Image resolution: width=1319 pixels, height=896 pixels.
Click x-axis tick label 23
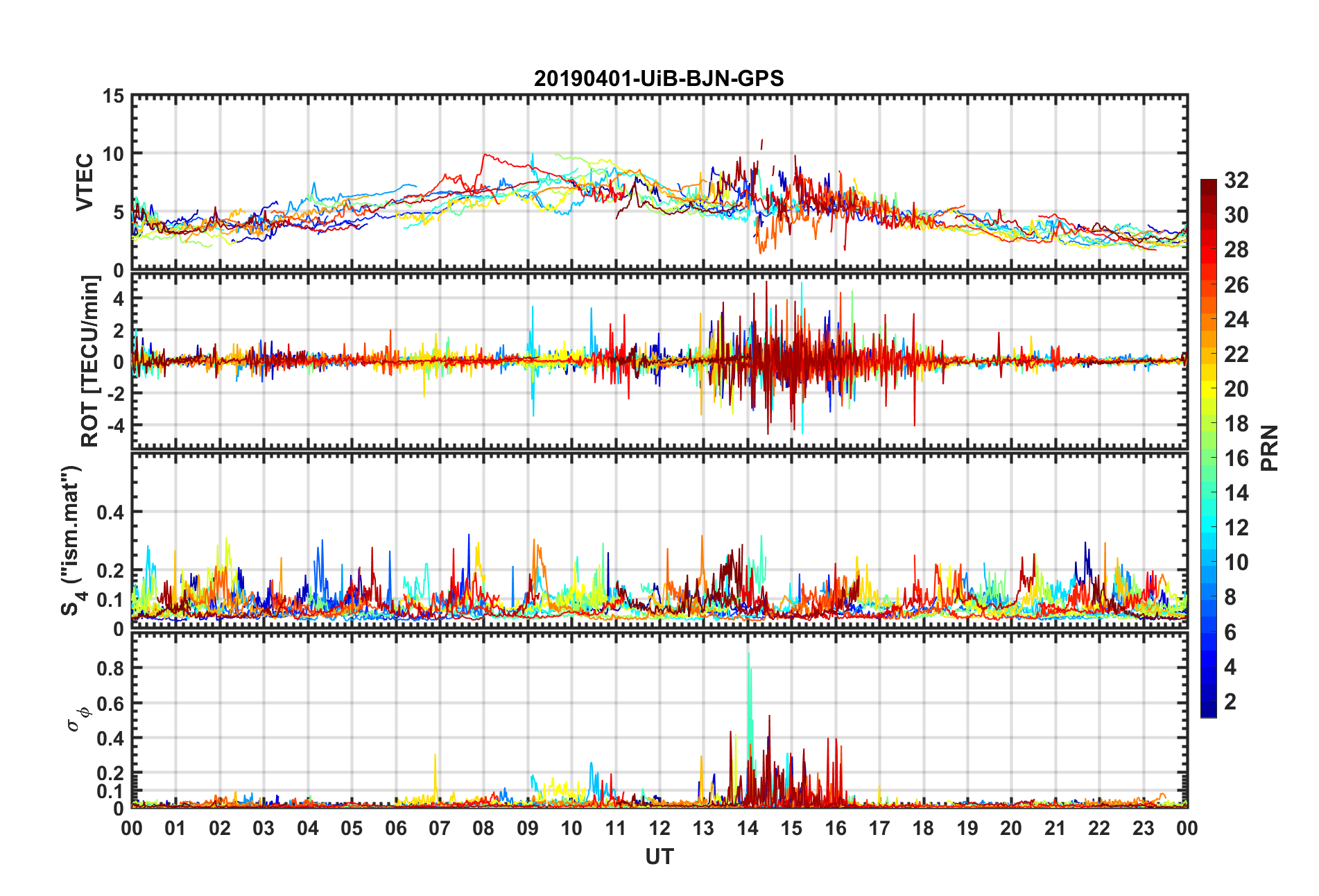[1143, 828]
